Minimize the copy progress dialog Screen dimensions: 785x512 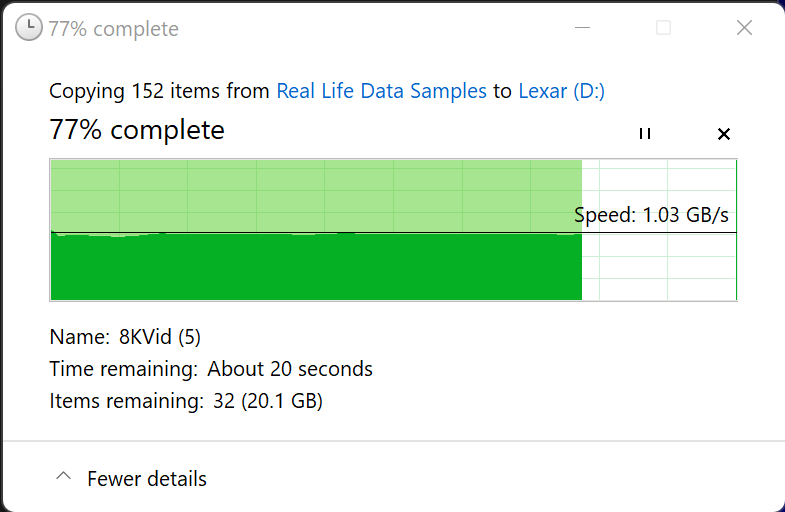[584, 28]
